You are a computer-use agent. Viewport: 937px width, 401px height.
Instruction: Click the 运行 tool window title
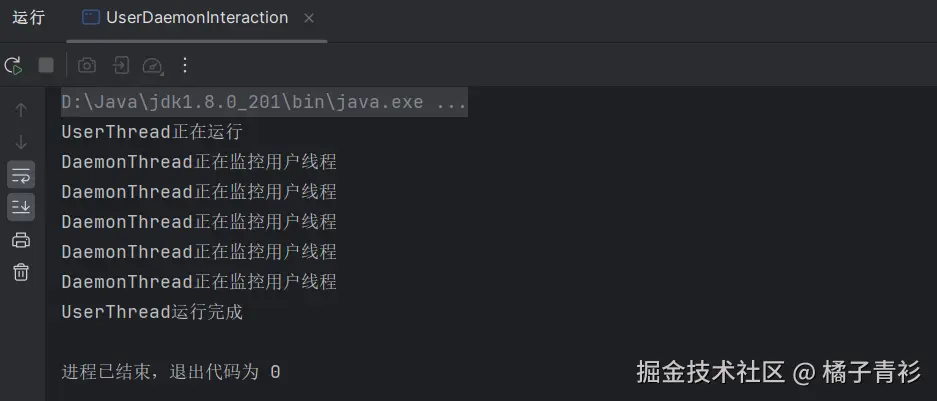pos(29,18)
